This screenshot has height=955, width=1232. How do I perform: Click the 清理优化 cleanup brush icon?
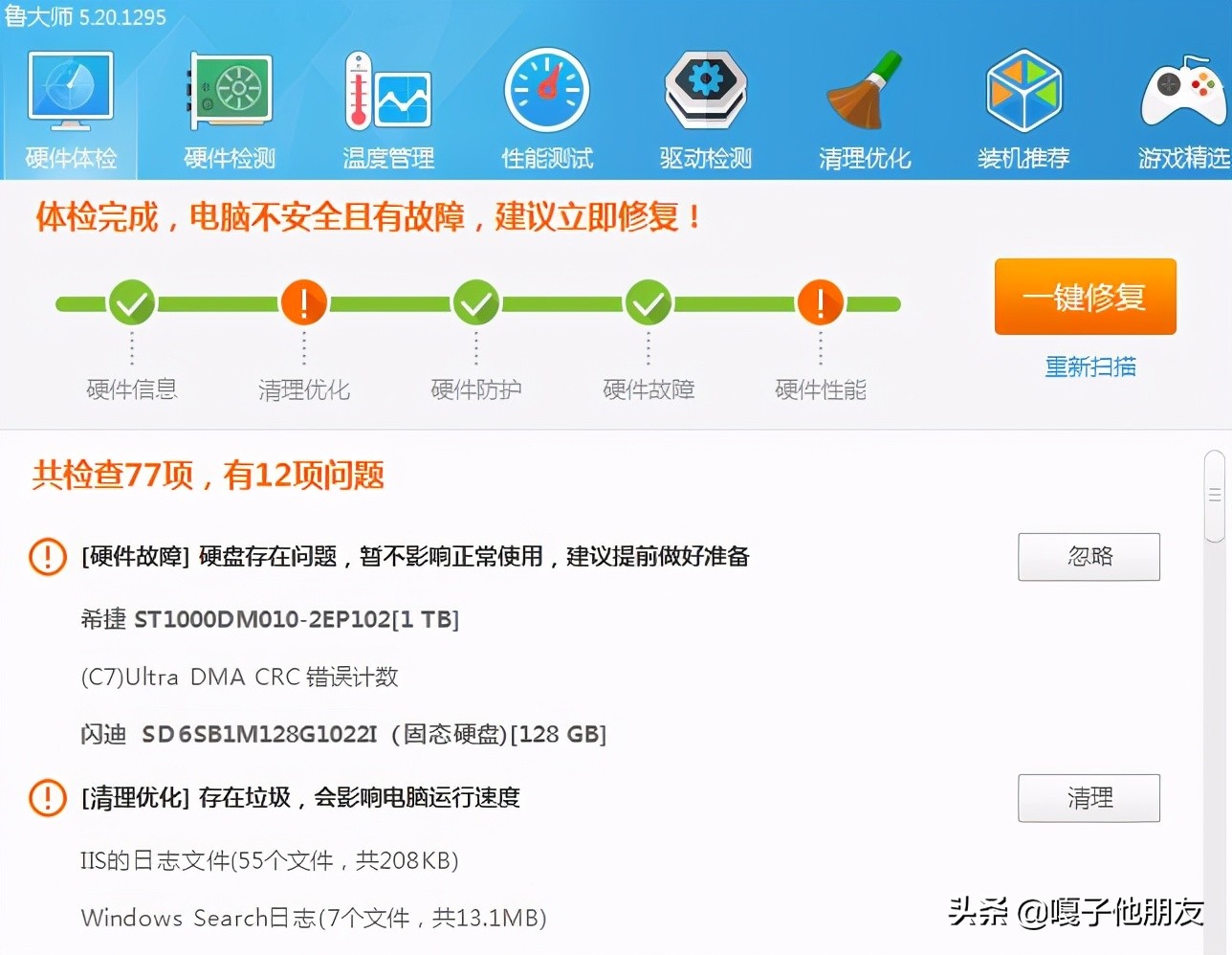(x=864, y=89)
